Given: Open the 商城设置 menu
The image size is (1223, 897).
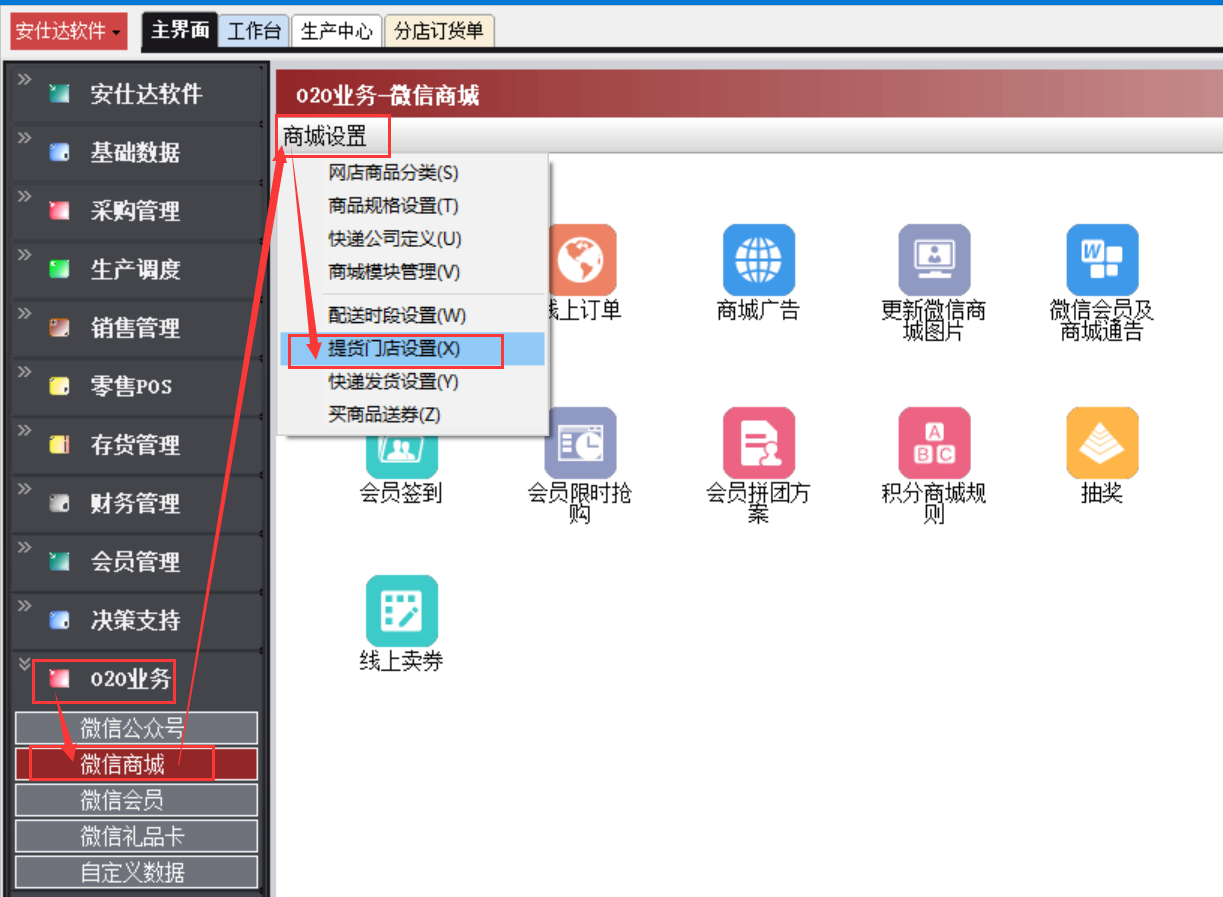Looking at the screenshot, I should tap(326, 136).
